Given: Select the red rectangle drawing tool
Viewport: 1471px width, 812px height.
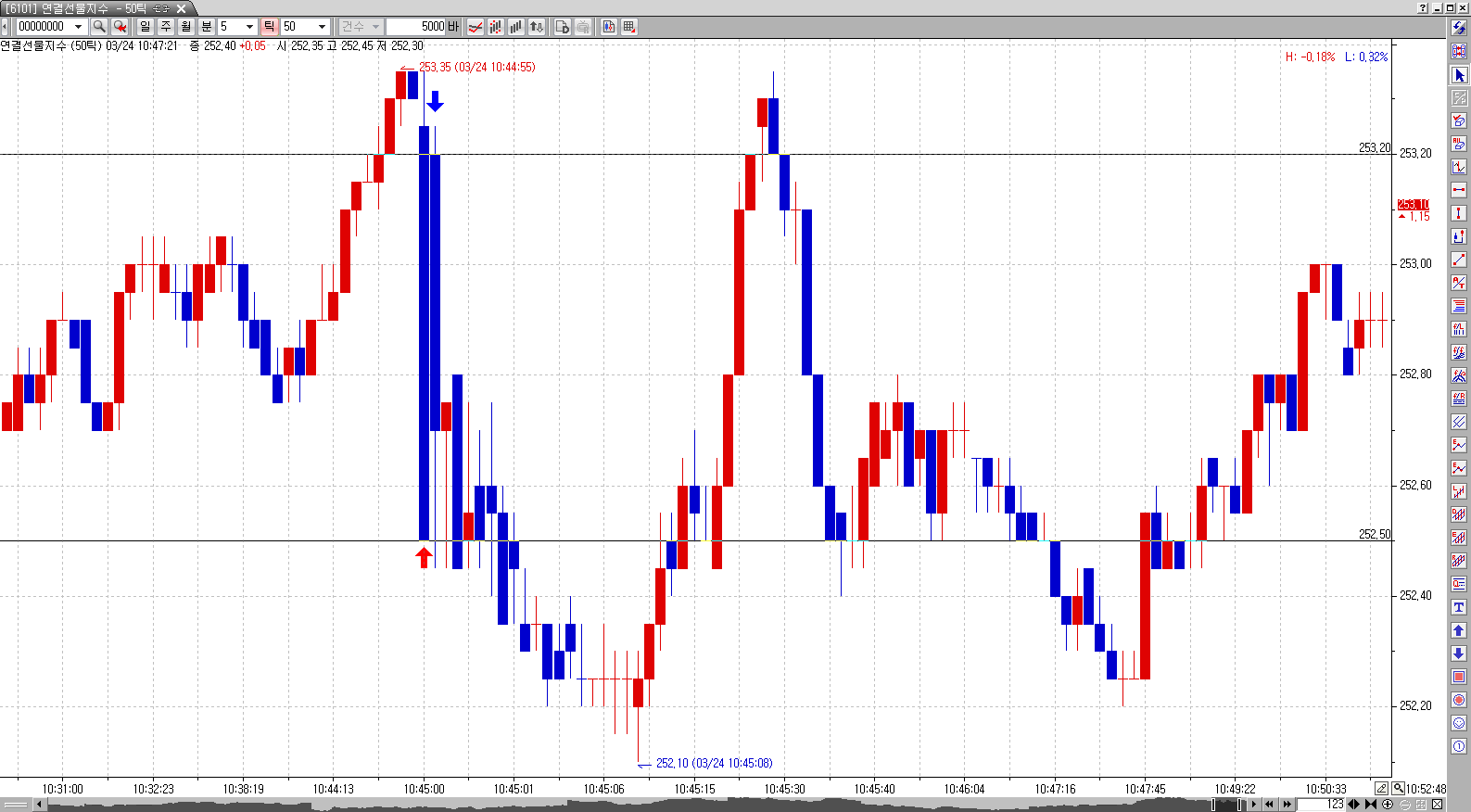Looking at the screenshot, I should [1459, 677].
